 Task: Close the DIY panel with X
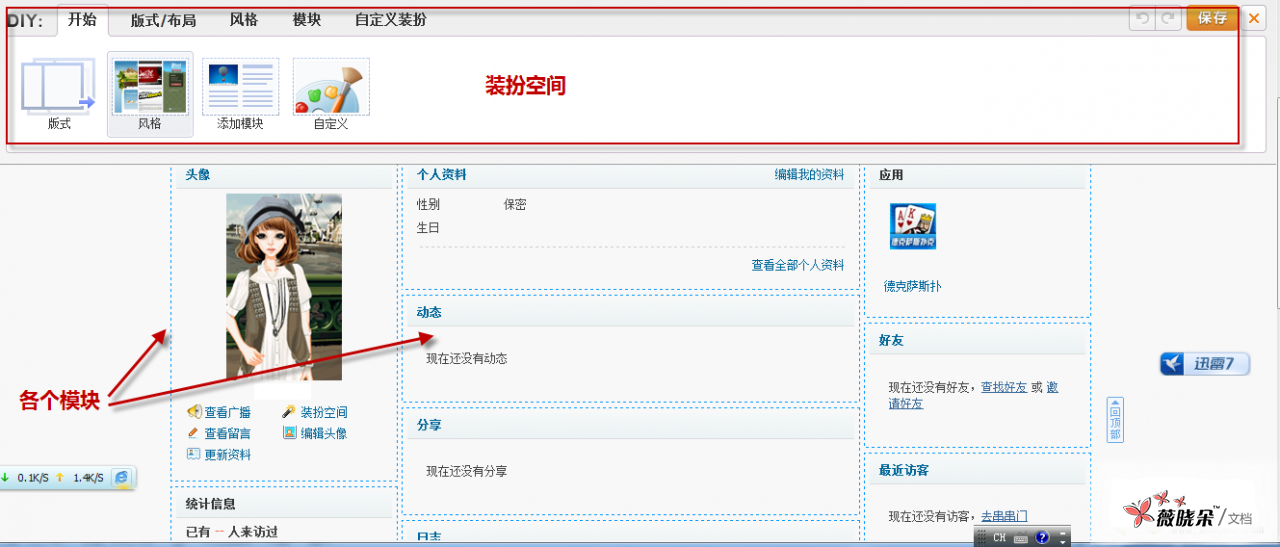click(1254, 18)
